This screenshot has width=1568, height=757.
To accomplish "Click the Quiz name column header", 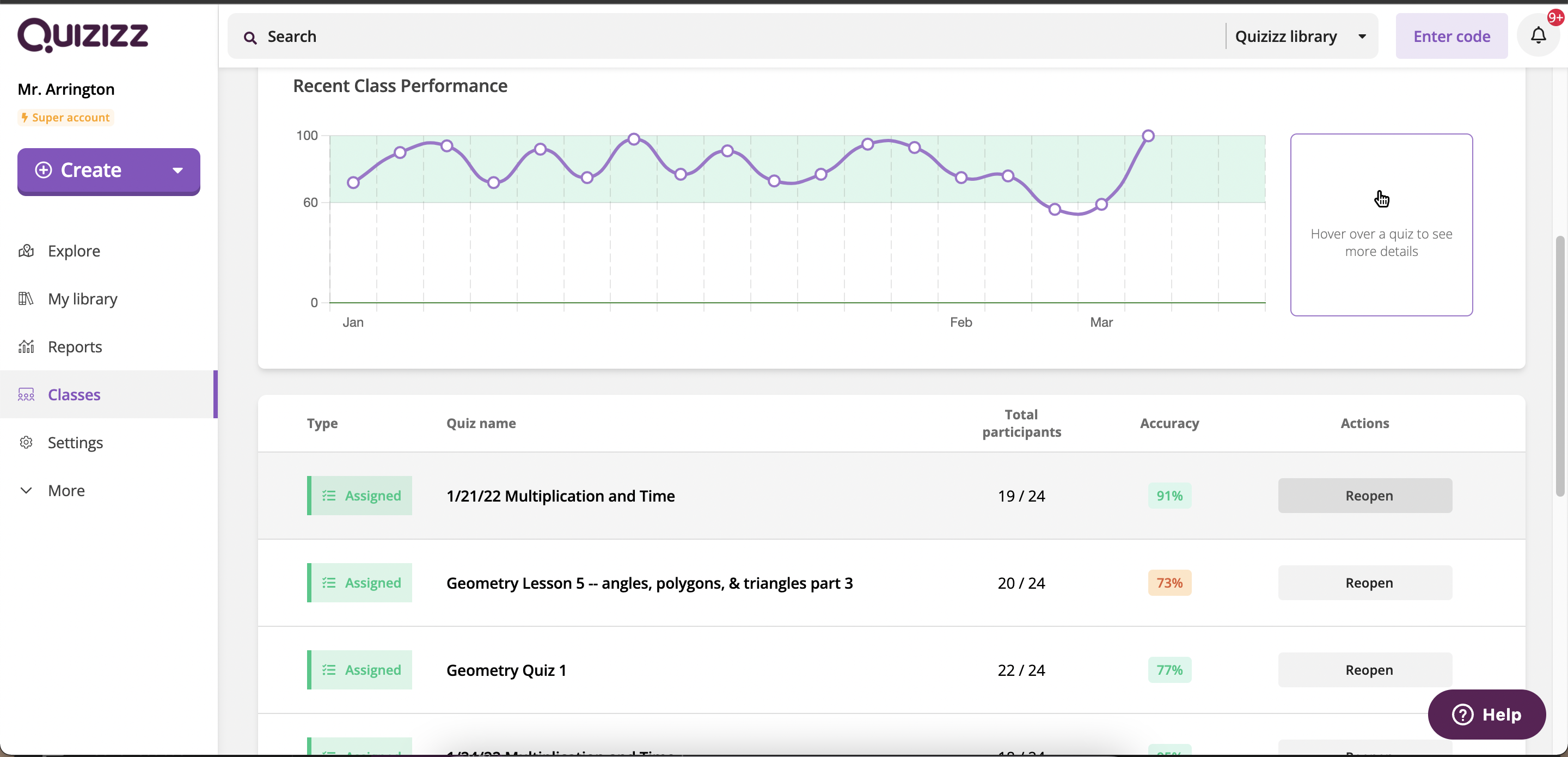I will [481, 423].
